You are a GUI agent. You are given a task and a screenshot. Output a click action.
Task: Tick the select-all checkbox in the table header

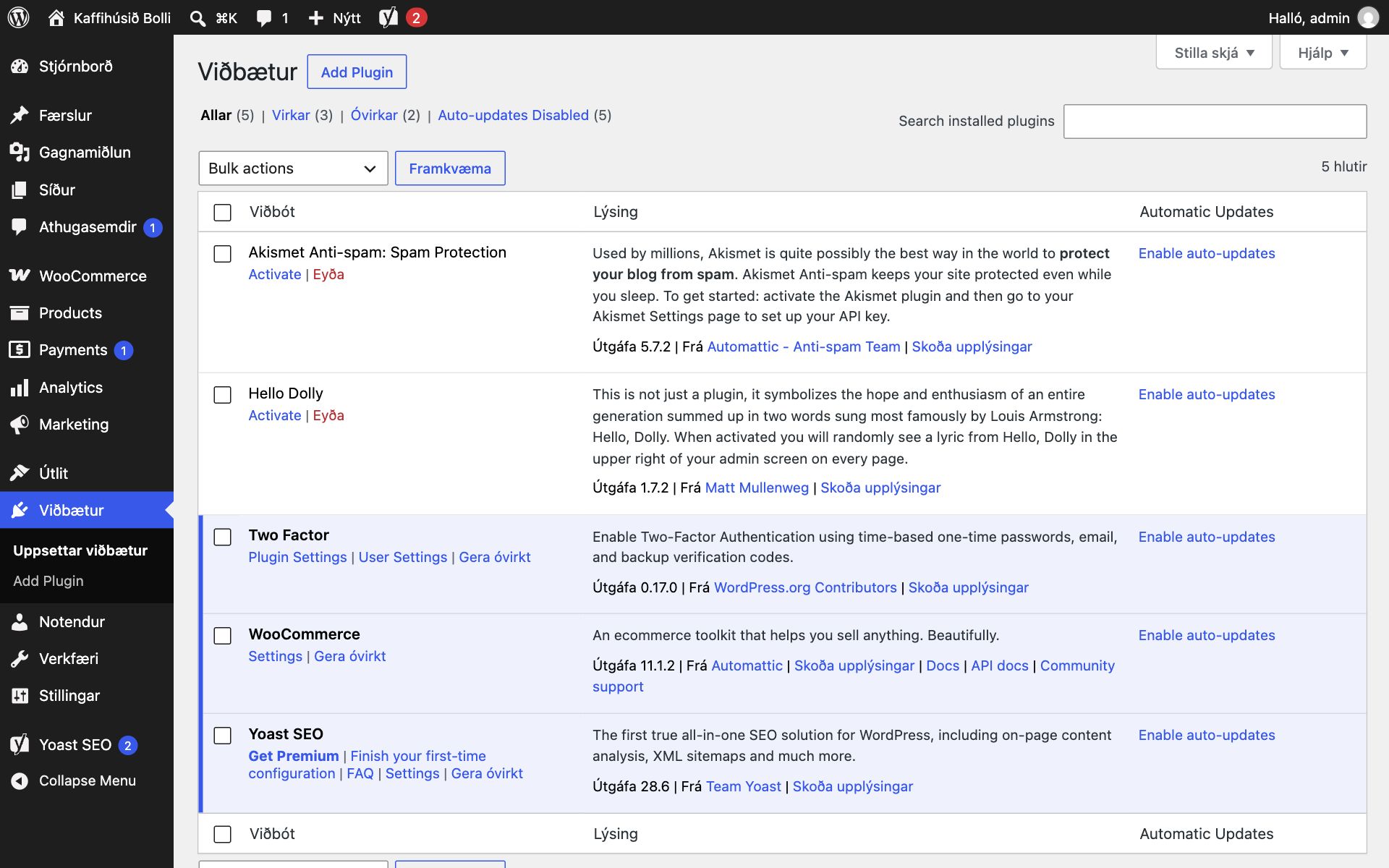[223, 213]
